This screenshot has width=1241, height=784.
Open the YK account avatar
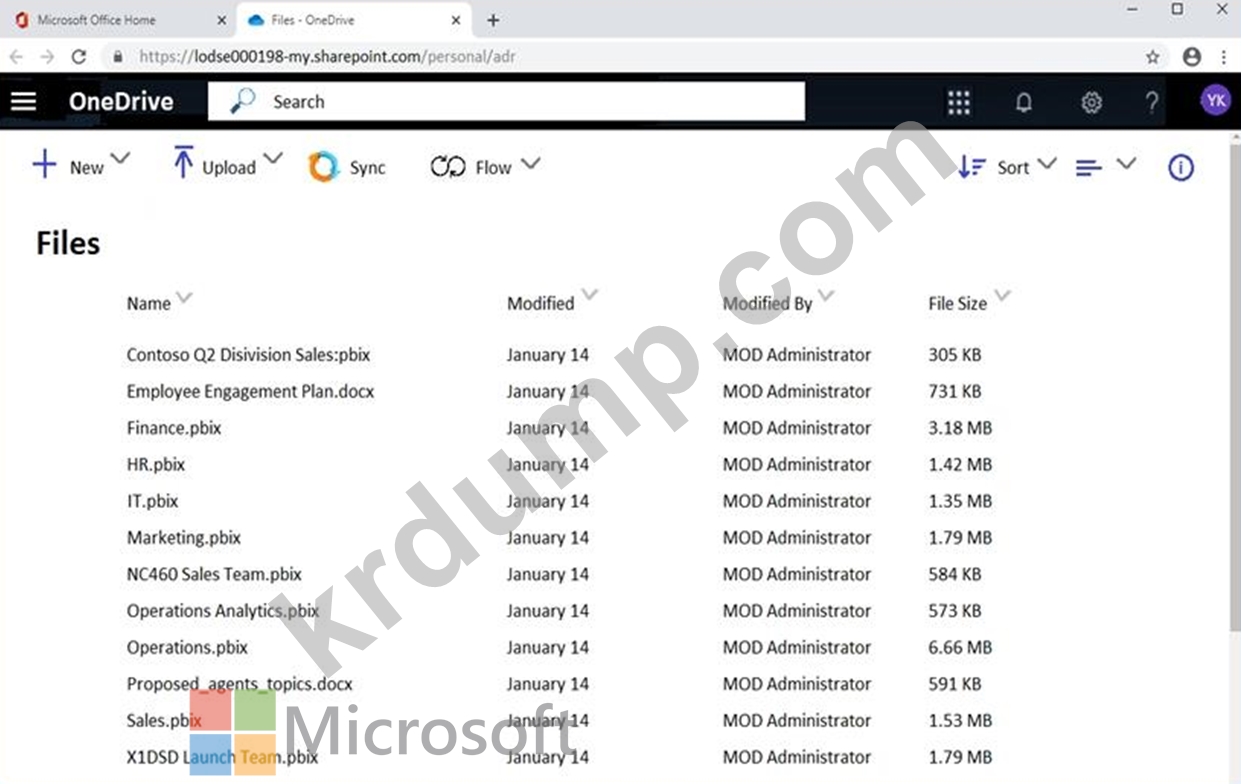click(x=1216, y=101)
